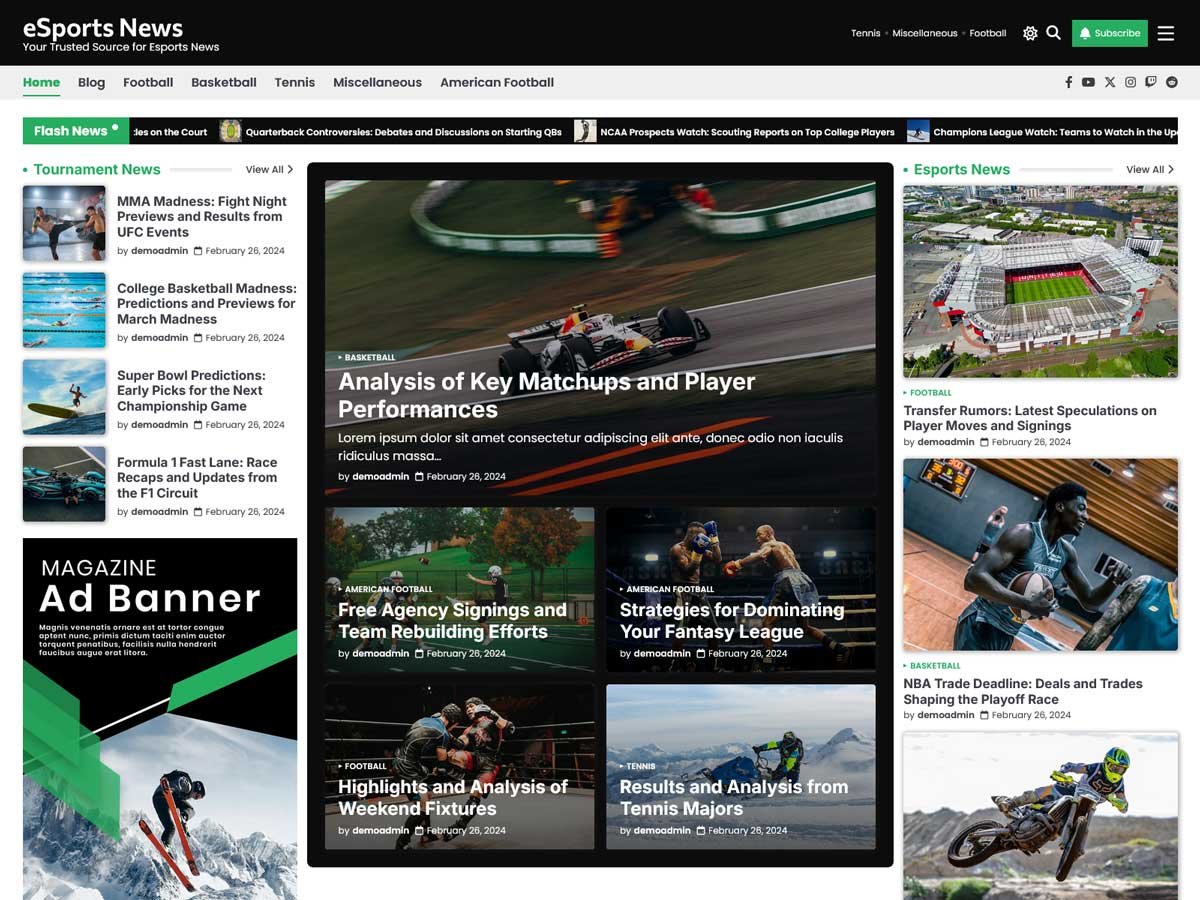Open search with the magnifier icon

click(x=1053, y=33)
